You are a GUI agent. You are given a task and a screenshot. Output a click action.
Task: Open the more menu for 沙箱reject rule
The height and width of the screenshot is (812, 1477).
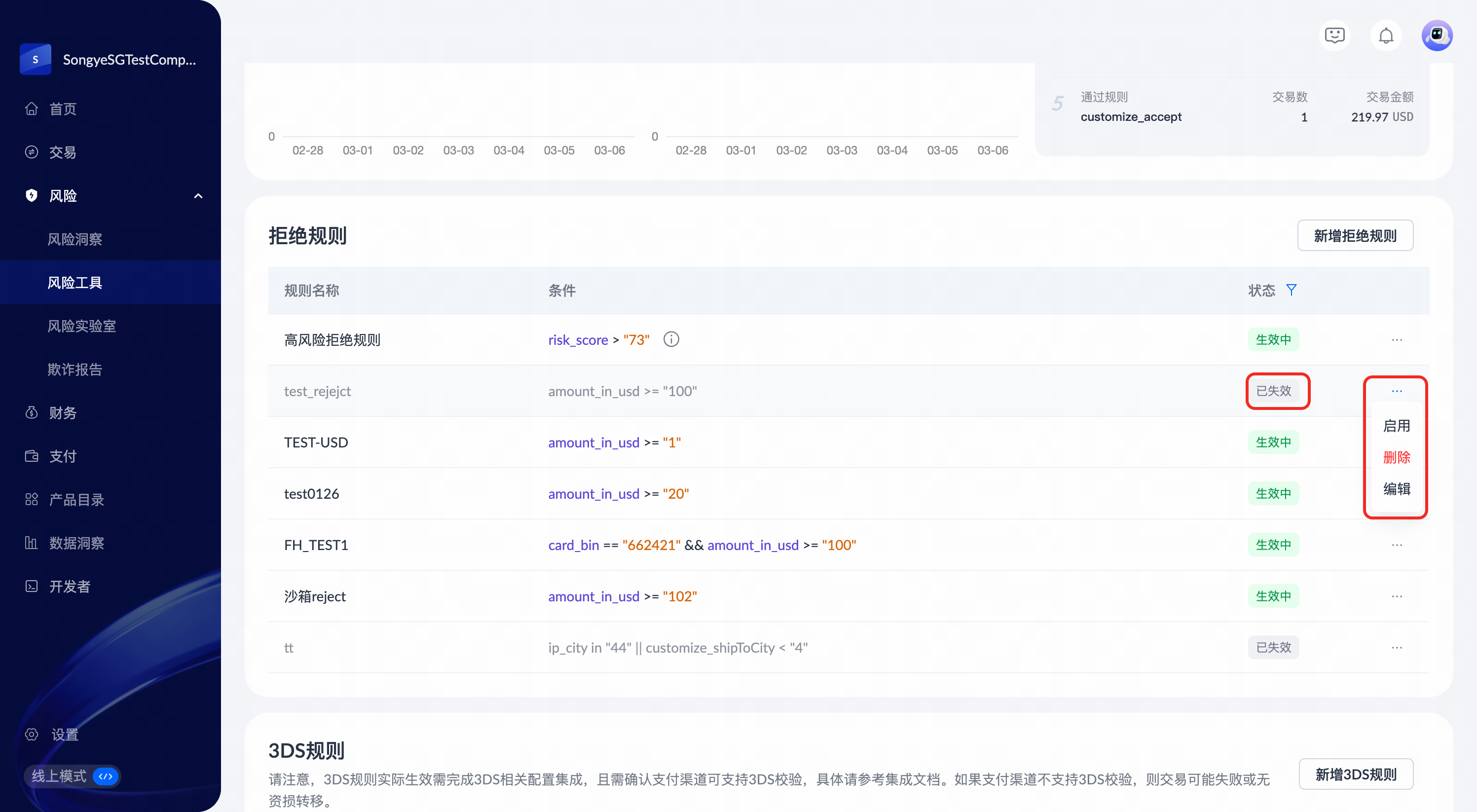[x=1396, y=596]
